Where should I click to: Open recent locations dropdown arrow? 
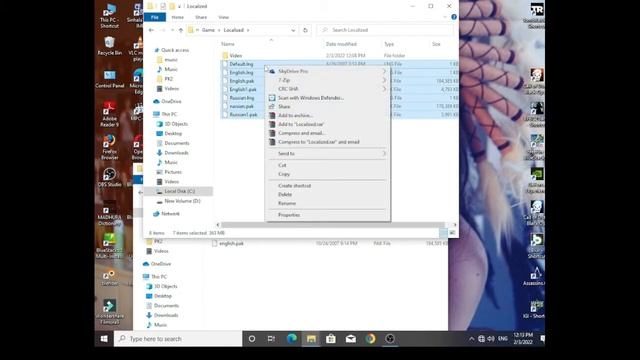[x=172, y=30]
